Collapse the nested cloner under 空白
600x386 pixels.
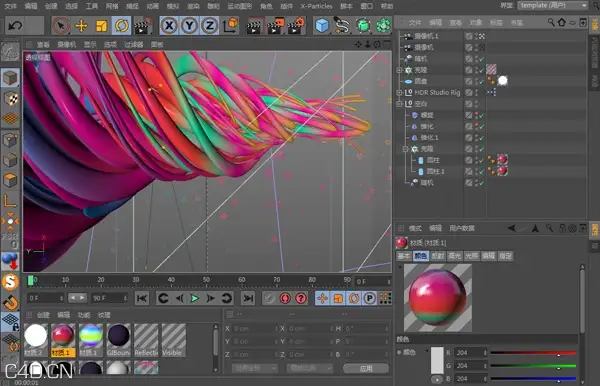[405, 149]
